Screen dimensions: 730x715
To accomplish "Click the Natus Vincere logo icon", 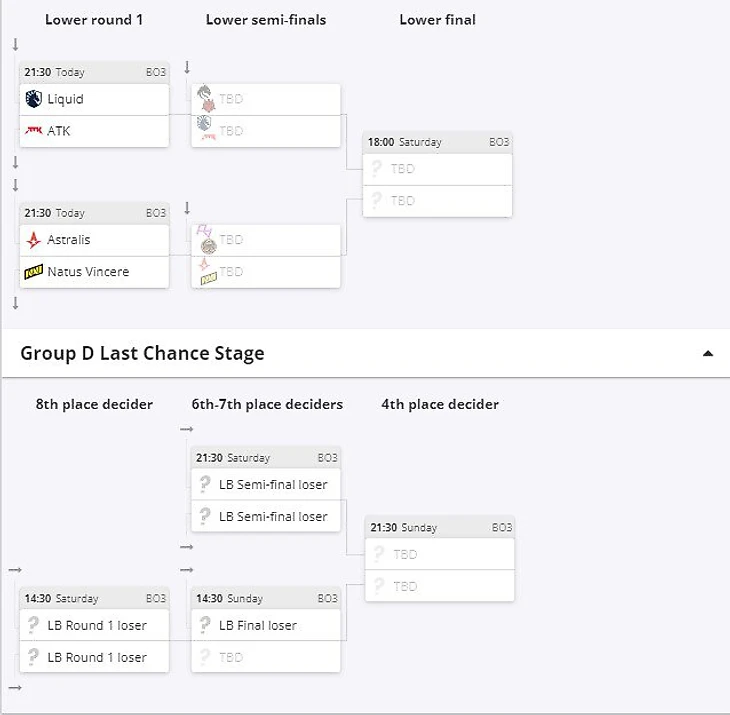I will click(33, 272).
